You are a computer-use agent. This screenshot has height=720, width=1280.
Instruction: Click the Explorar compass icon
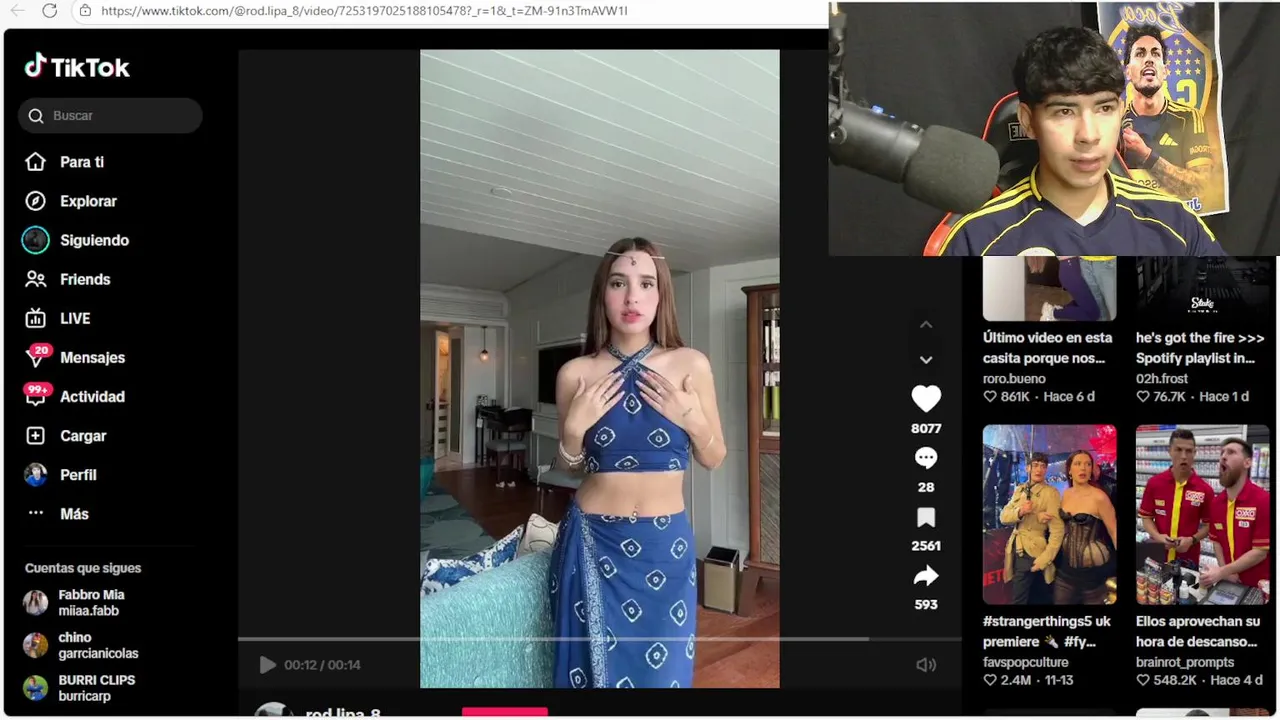point(36,201)
